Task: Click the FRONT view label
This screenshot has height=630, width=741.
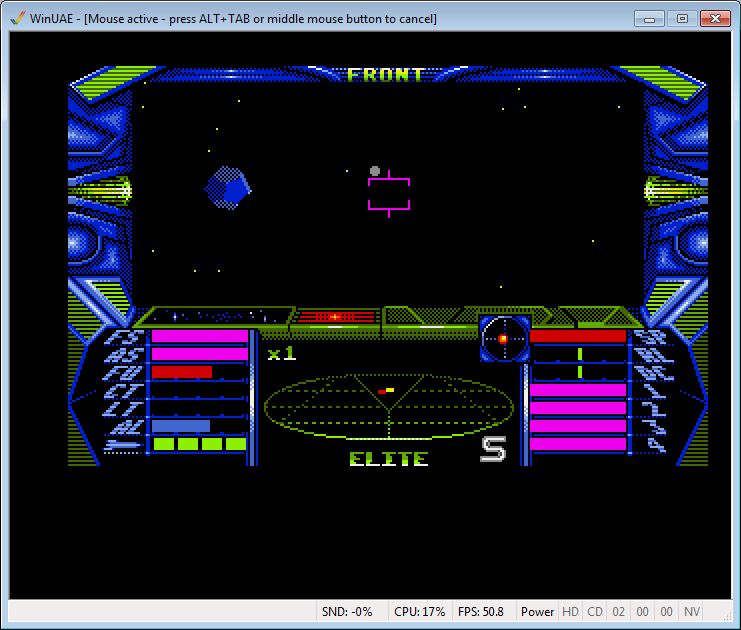Action: (x=385, y=75)
